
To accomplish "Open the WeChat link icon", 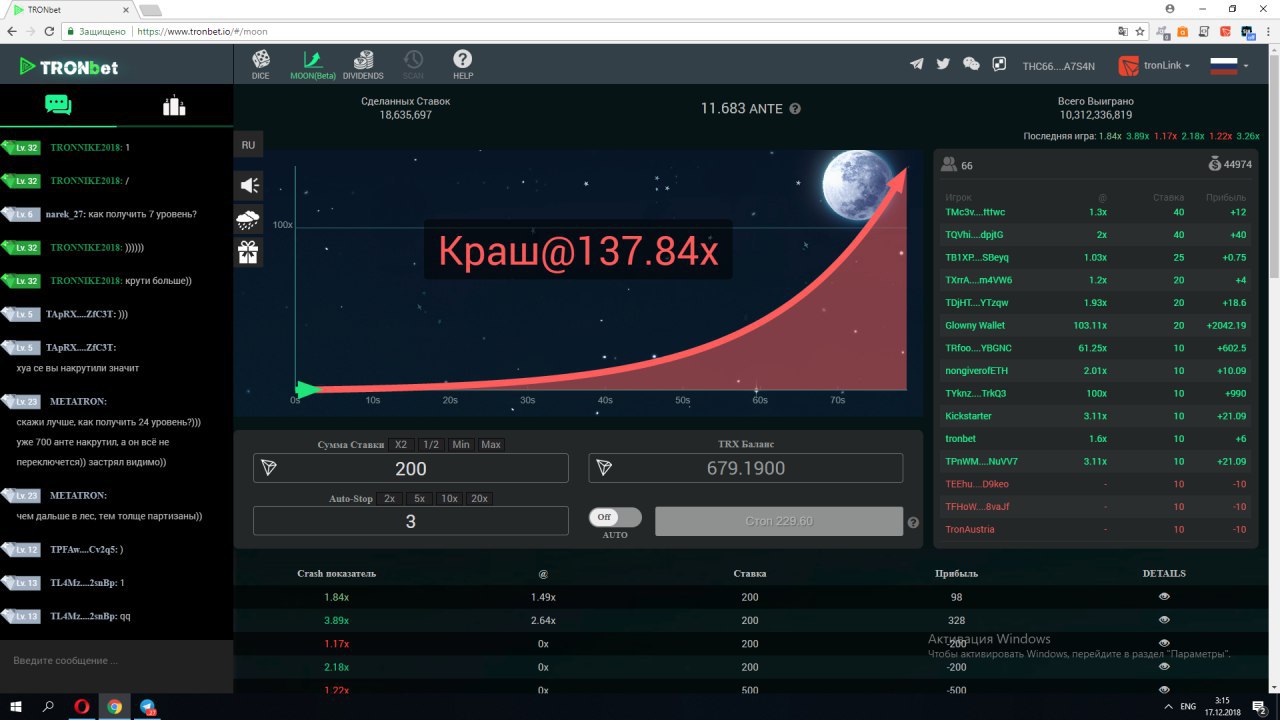I will click(x=971, y=65).
